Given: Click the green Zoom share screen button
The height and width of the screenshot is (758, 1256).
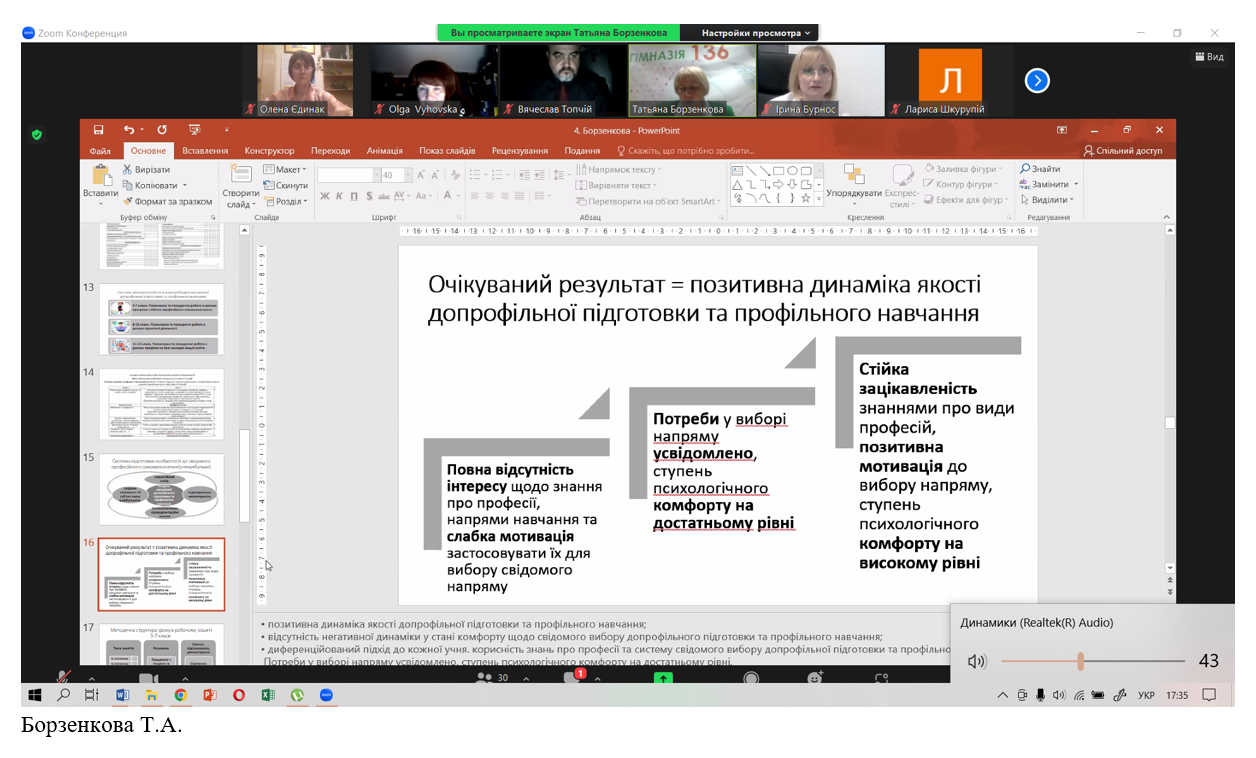Looking at the screenshot, I should 662,678.
